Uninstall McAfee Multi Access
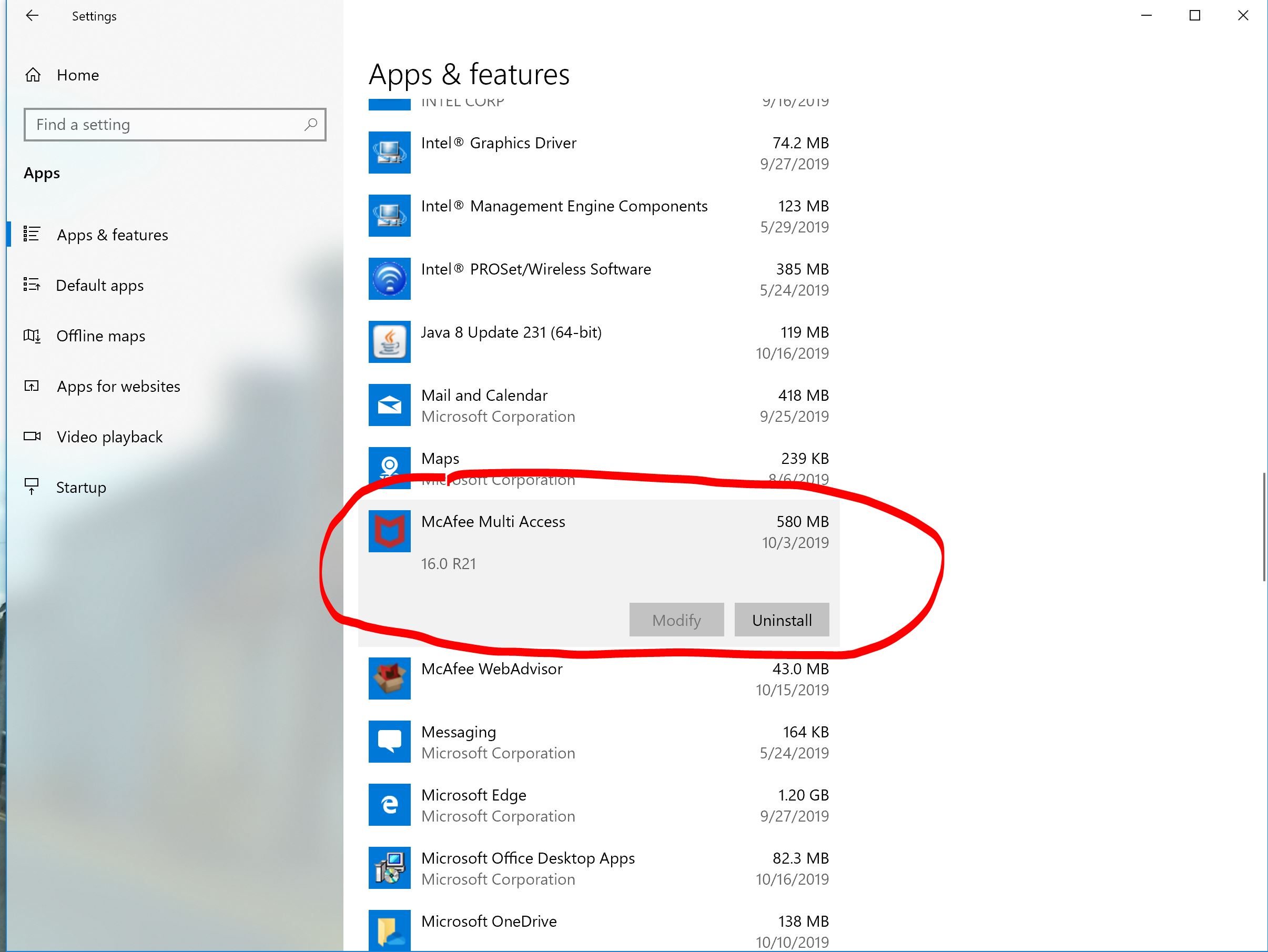 click(782, 620)
